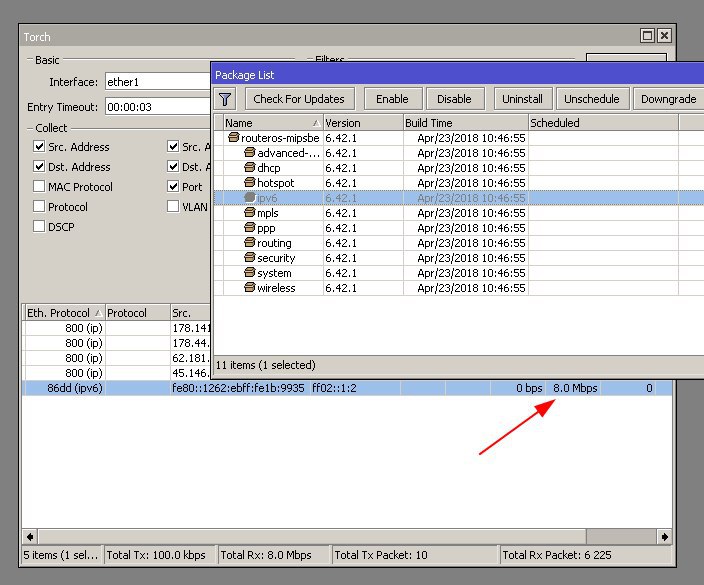Click the Disable package button
The width and height of the screenshot is (704, 585).
pos(454,99)
